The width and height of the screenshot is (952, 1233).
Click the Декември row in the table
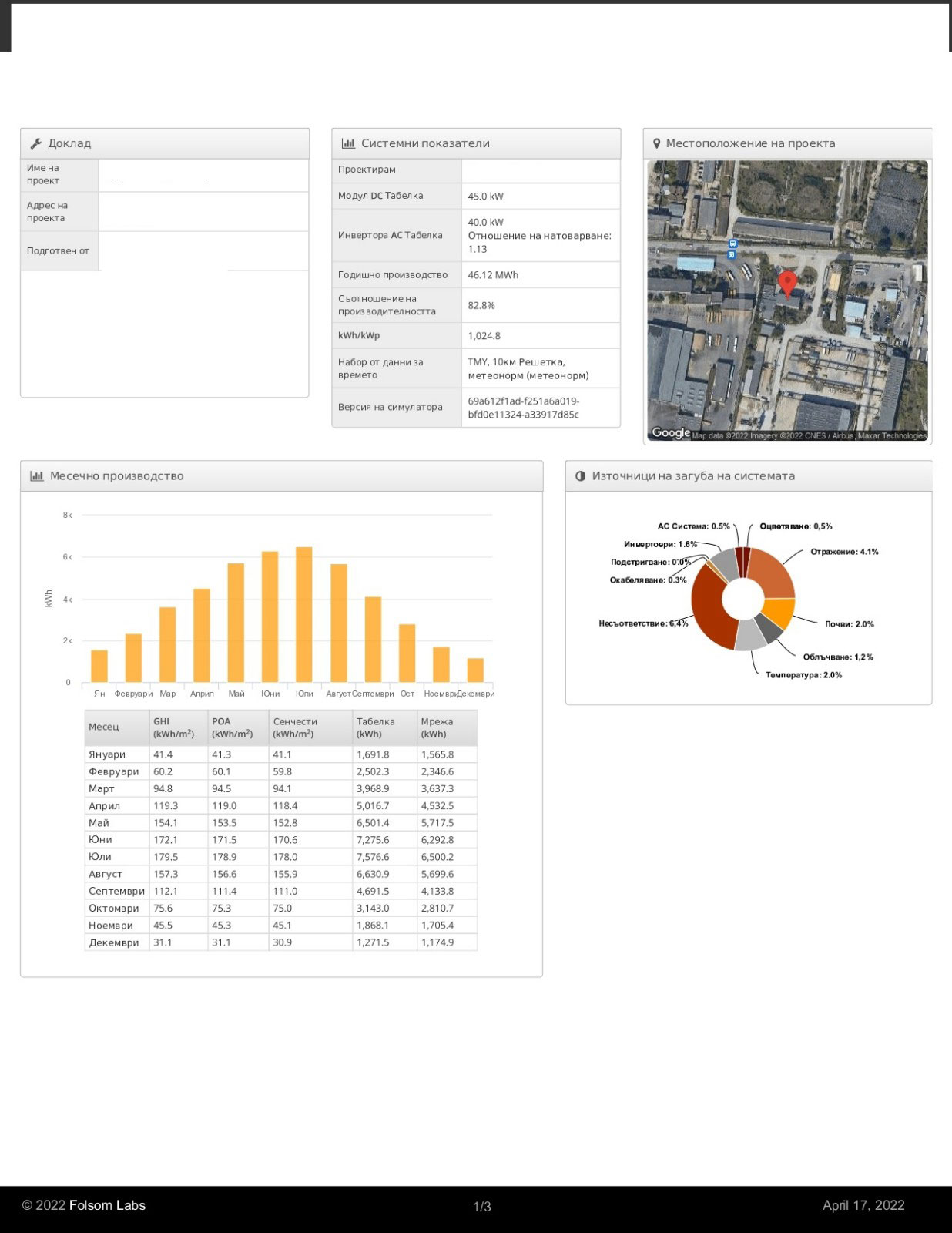tap(281, 942)
